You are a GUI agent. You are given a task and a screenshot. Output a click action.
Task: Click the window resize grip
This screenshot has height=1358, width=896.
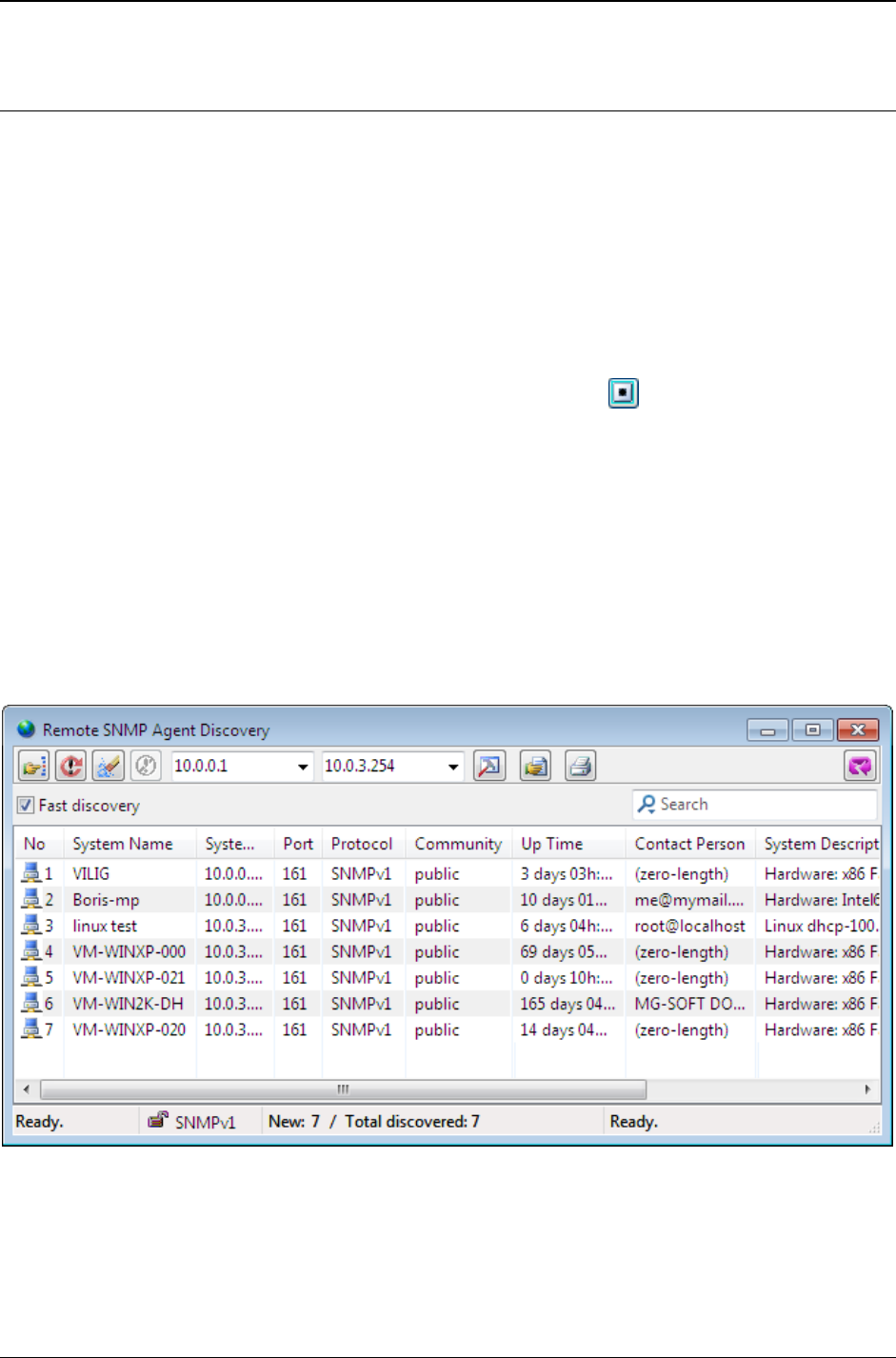coord(873,1127)
